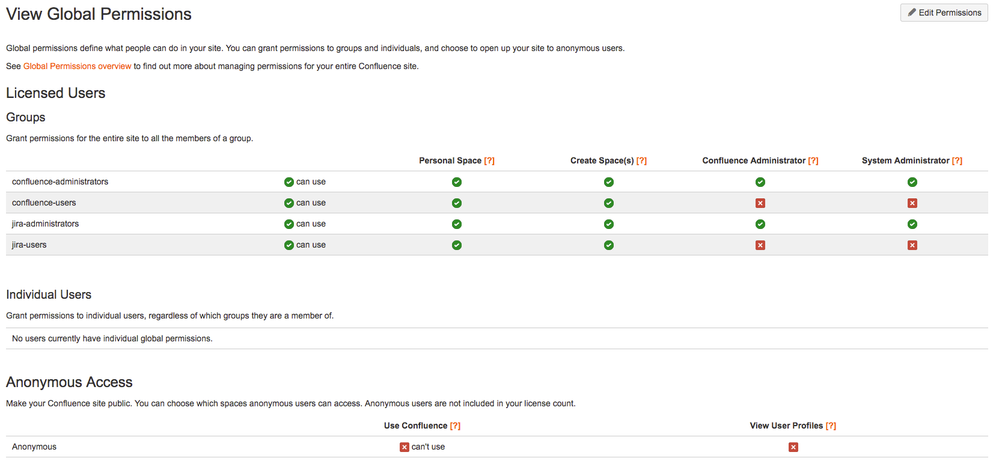Click confluence-users Create Space(s) check icon
Viewport: 999px width, 470px height.
[x=609, y=203]
